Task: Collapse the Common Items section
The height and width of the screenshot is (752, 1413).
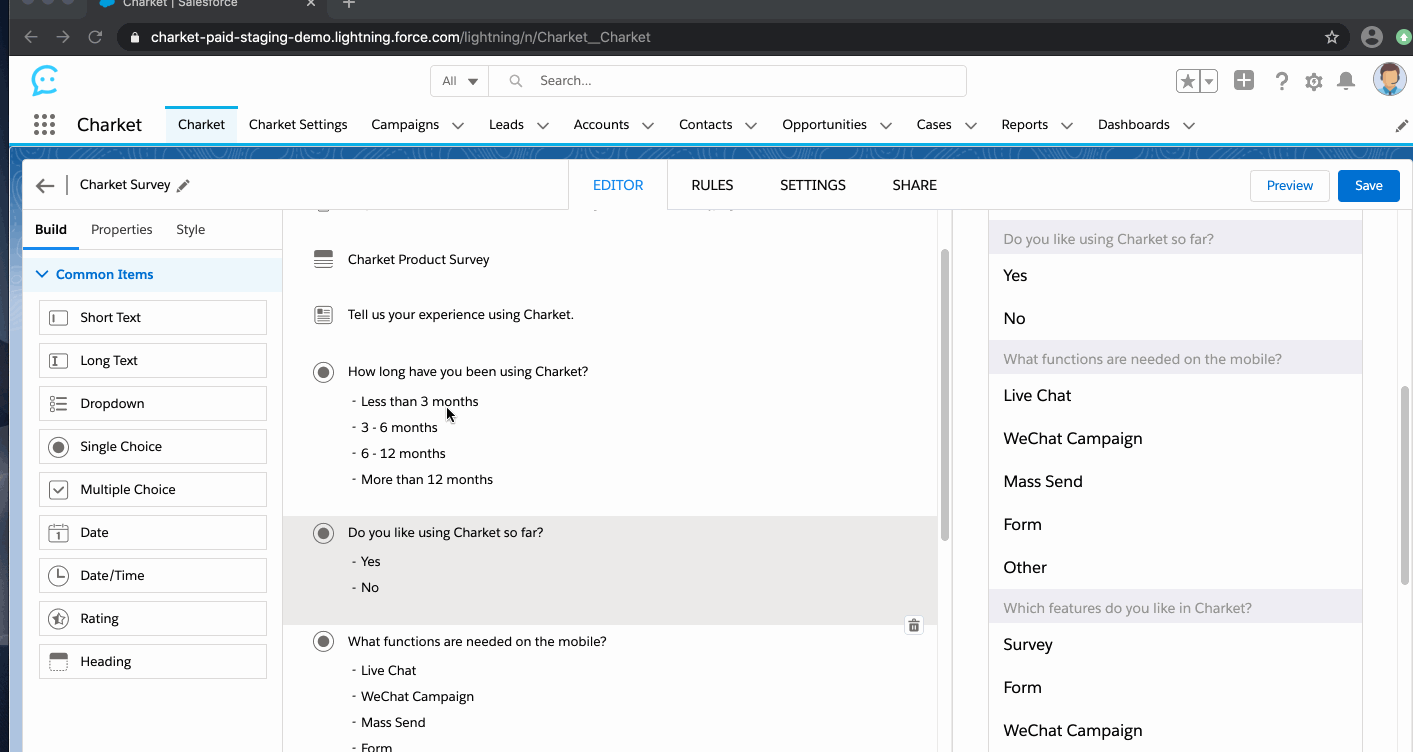Action: point(42,274)
